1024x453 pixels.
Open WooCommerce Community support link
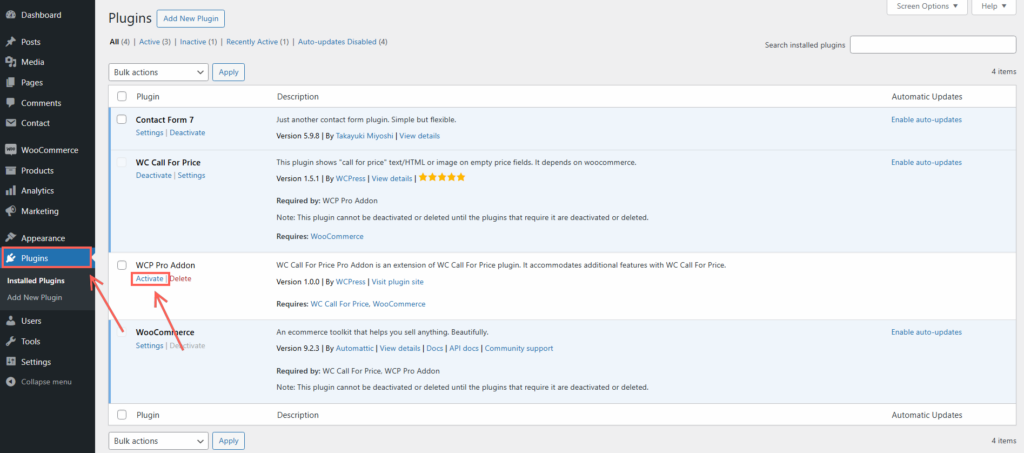coord(519,349)
